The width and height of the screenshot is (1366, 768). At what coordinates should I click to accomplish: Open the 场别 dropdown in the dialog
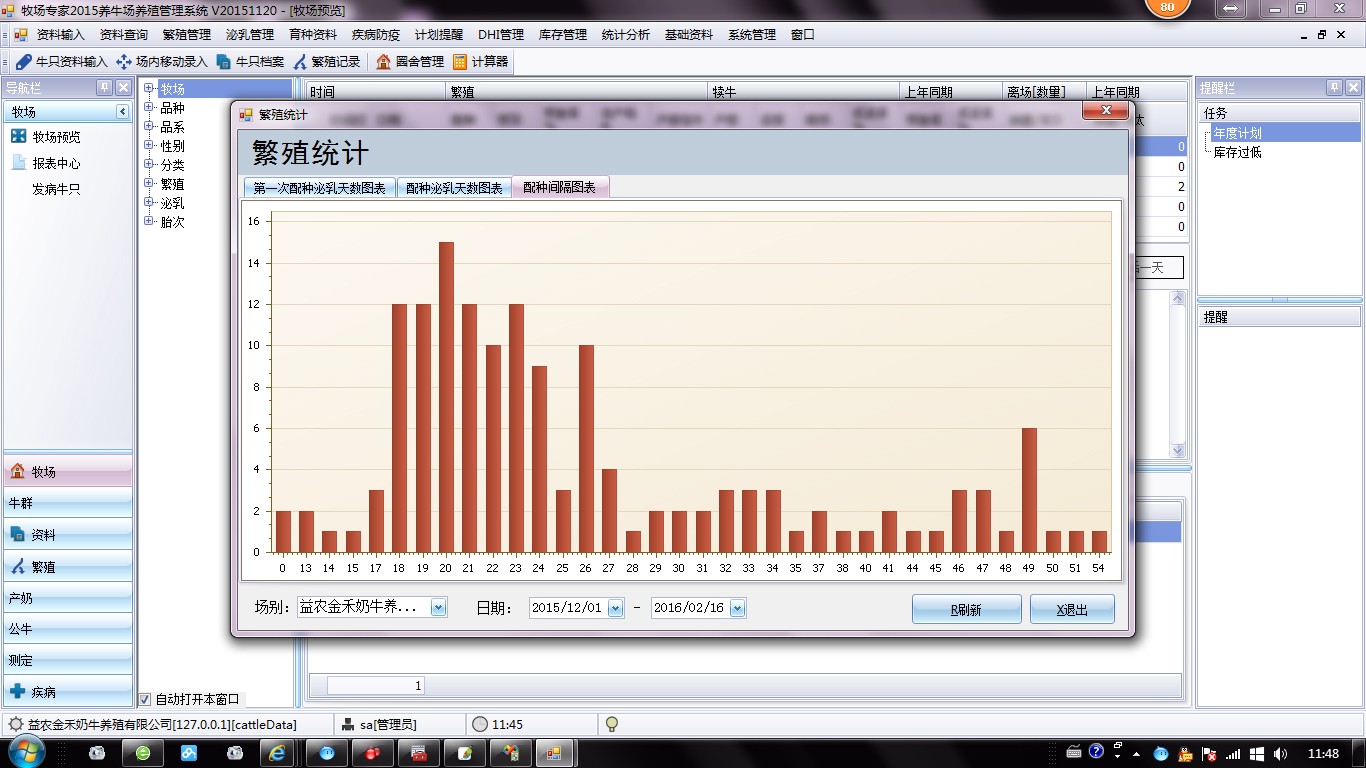coord(438,607)
